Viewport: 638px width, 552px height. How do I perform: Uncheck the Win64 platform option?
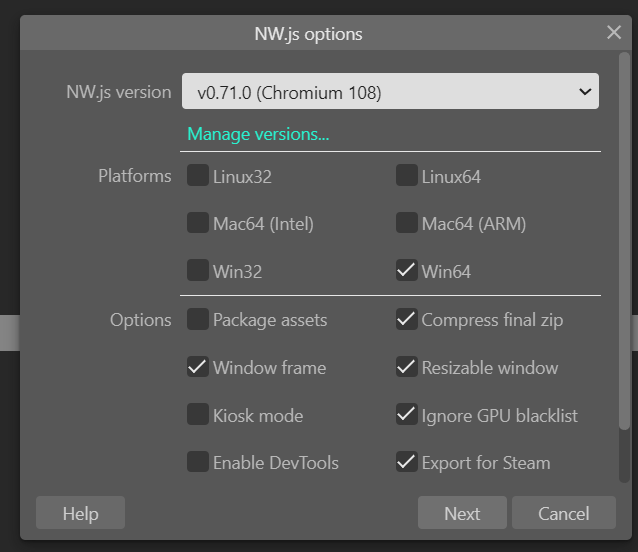tap(406, 270)
